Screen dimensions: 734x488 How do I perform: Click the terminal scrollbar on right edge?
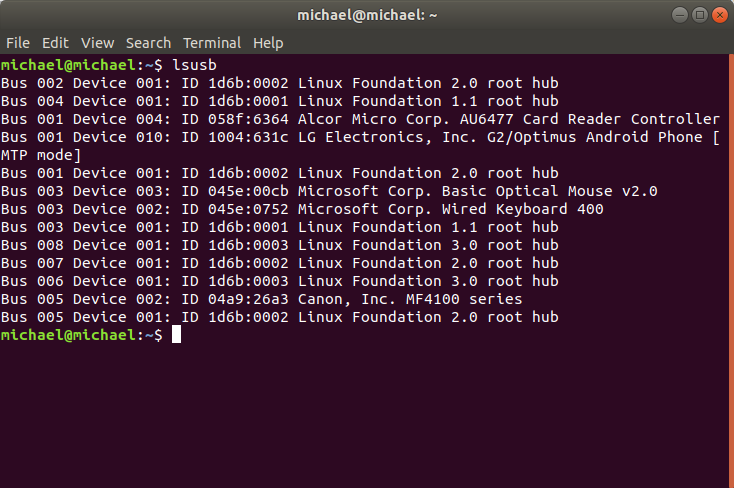click(731, 271)
